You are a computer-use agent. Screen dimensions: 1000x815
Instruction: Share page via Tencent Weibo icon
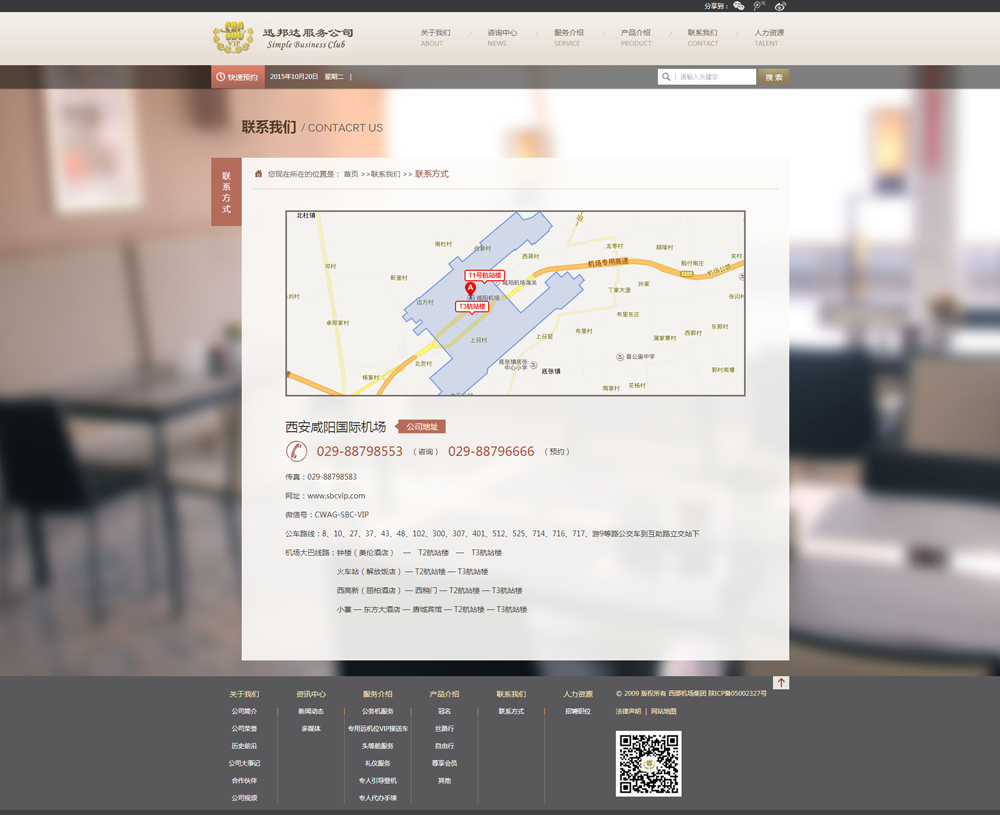(x=760, y=6)
